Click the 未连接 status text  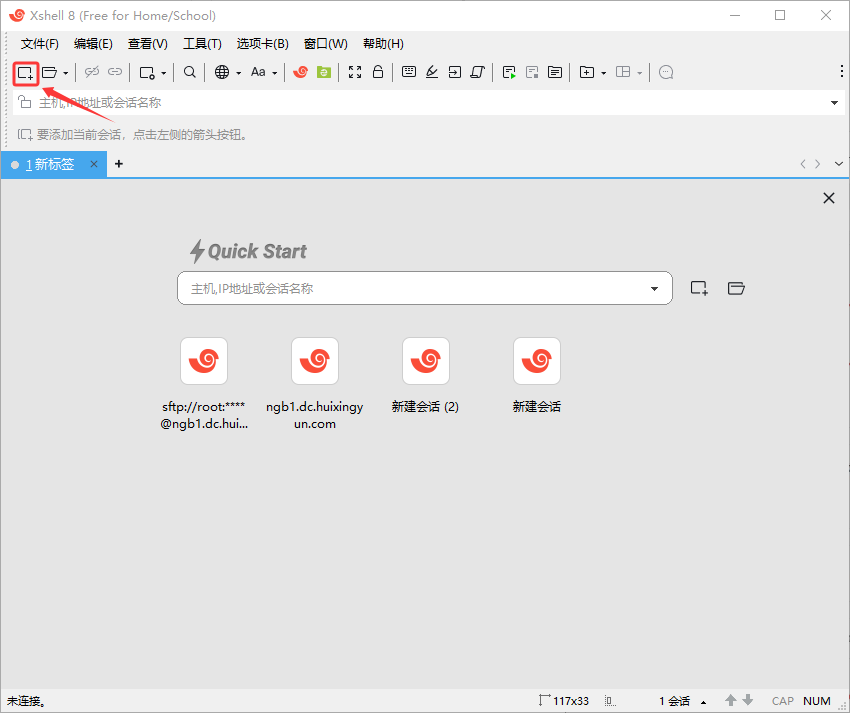click(x=26, y=702)
